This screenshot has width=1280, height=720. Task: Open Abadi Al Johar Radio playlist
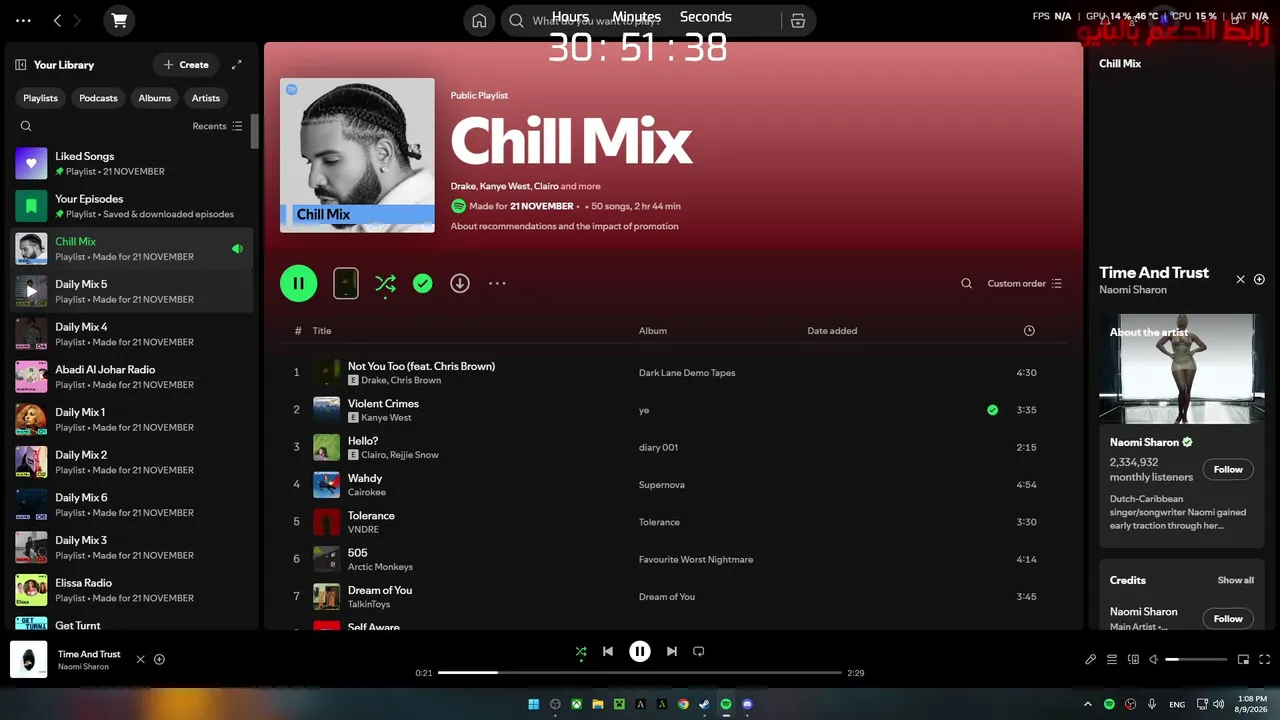(131, 376)
